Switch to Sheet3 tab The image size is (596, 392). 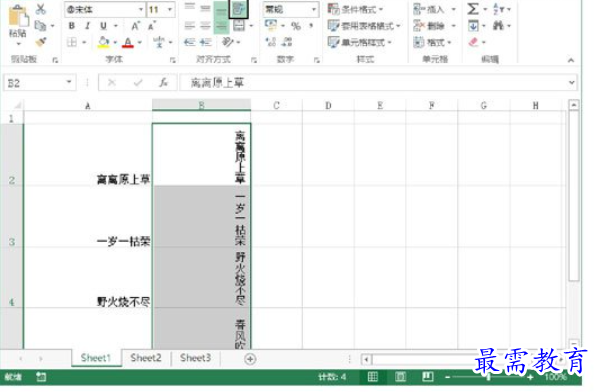(195, 358)
